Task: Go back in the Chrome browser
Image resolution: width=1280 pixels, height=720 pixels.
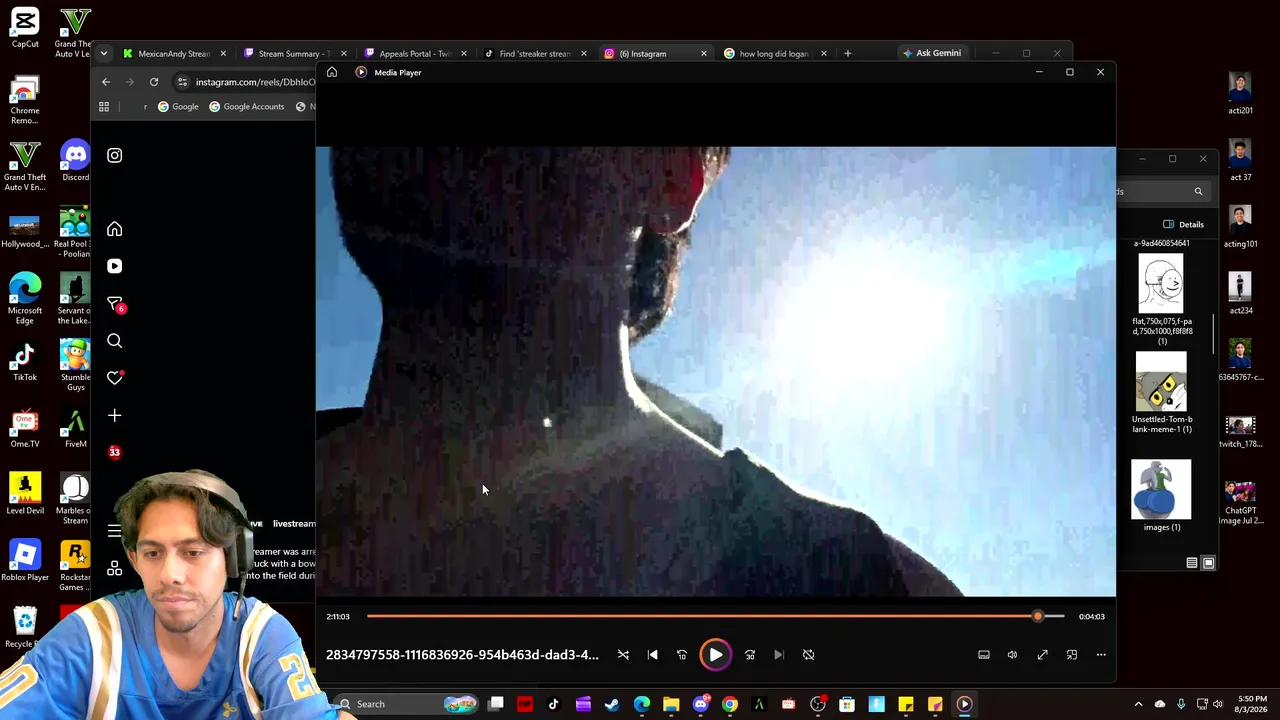Action: click(x=106, y=82)
